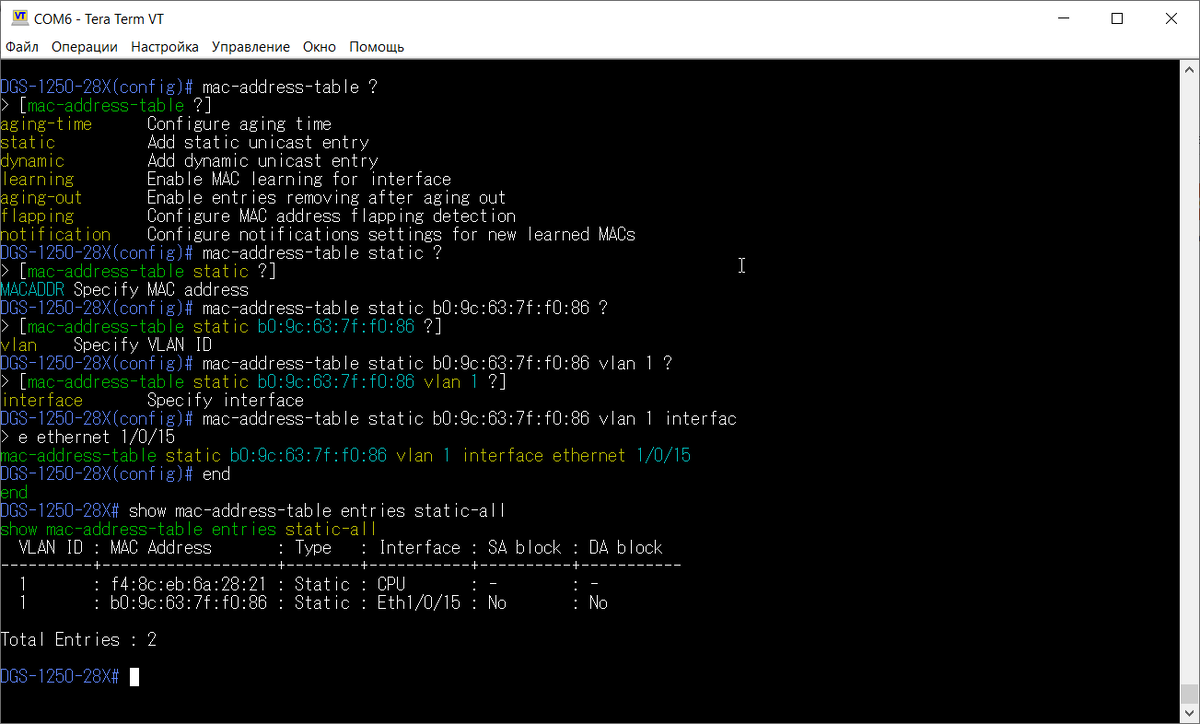The width and height of the screenshot is (1200, 724).
Task: Close the Tera Term window
Action: 1172,18
